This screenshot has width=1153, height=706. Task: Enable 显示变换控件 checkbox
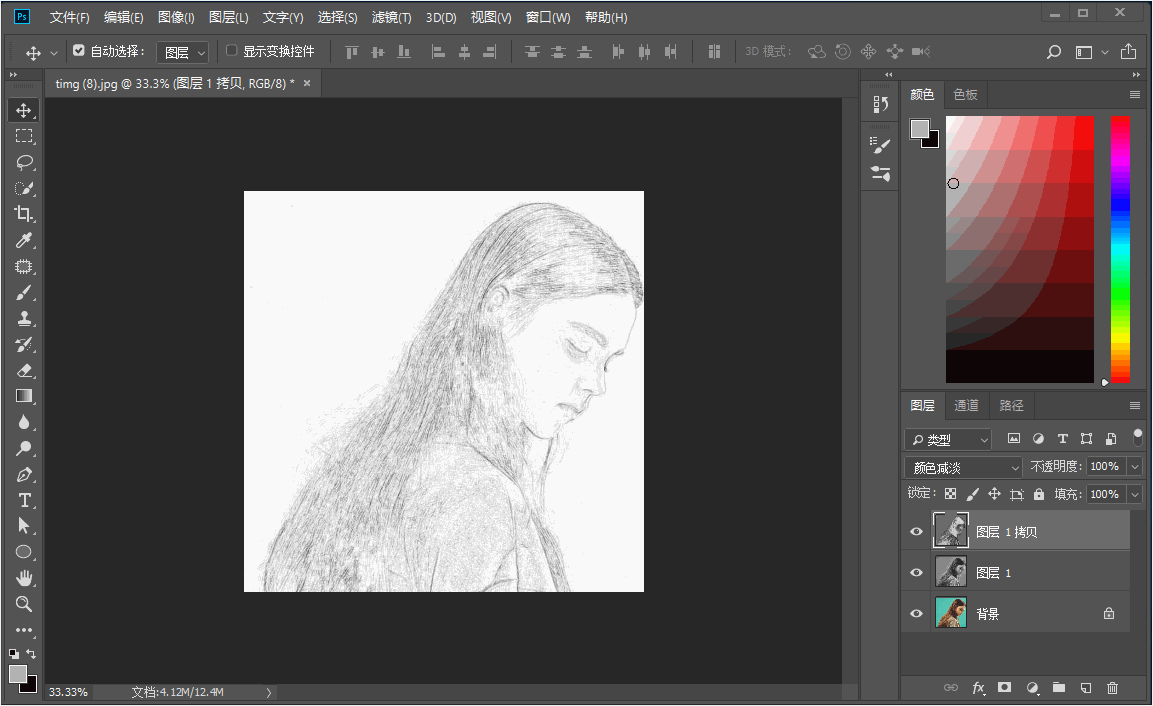(x=232, y=51)
